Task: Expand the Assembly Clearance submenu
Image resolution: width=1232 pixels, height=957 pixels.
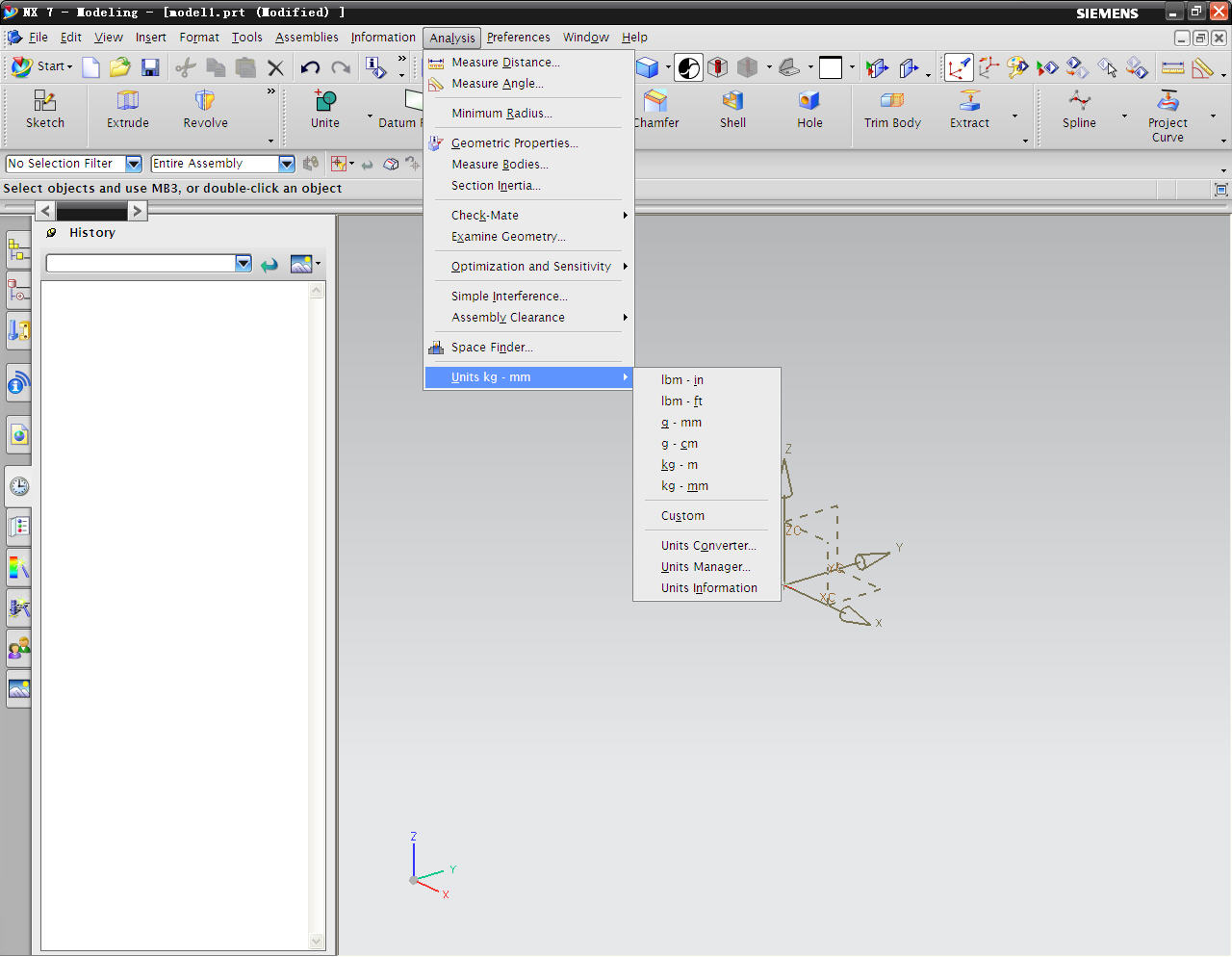Action: pyautogui.click(x=527, y=318)
